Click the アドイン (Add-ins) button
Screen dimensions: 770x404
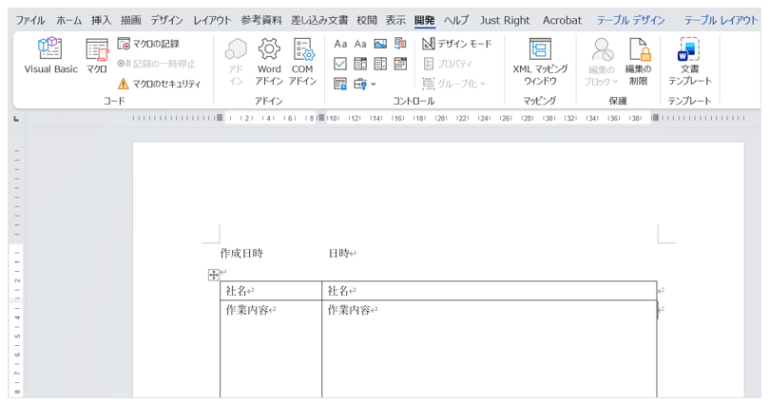click(236, 62)
